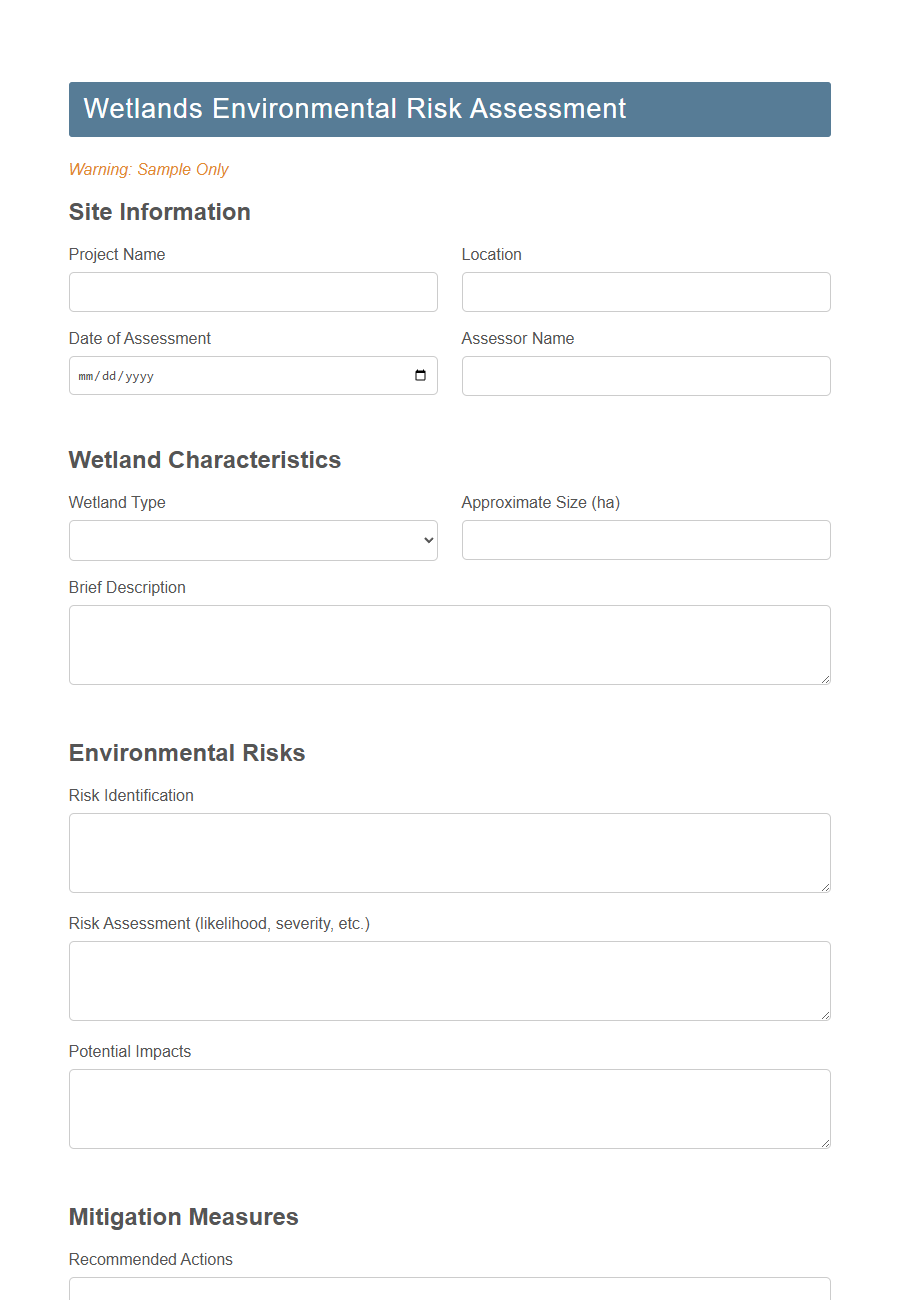Click the Approximate Size input field

click(x=645, y=540)
